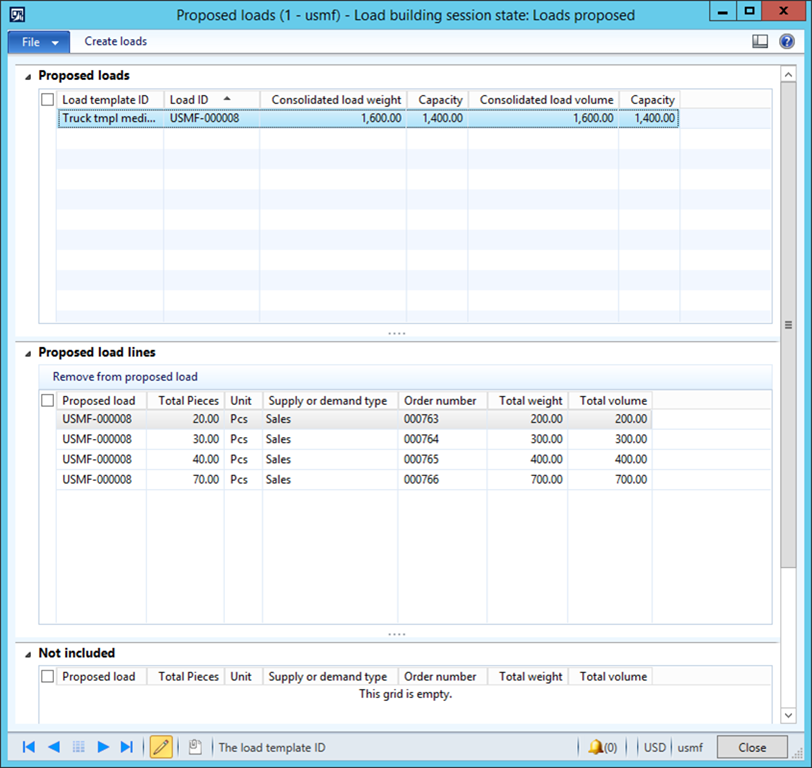Switch to grid view in status bar
The height and width of the screenshot is (768, 812).
pos(78,747)
